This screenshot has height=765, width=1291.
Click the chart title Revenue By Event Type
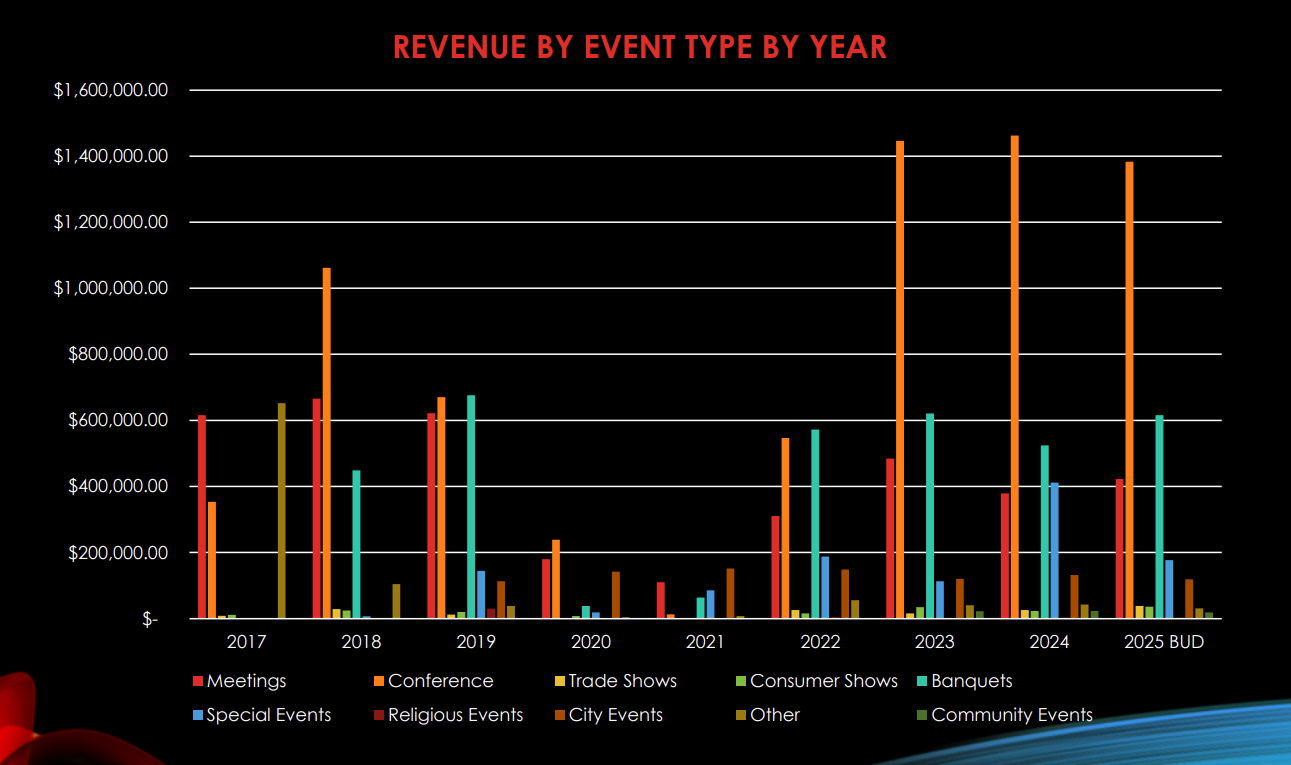(640, 47)
